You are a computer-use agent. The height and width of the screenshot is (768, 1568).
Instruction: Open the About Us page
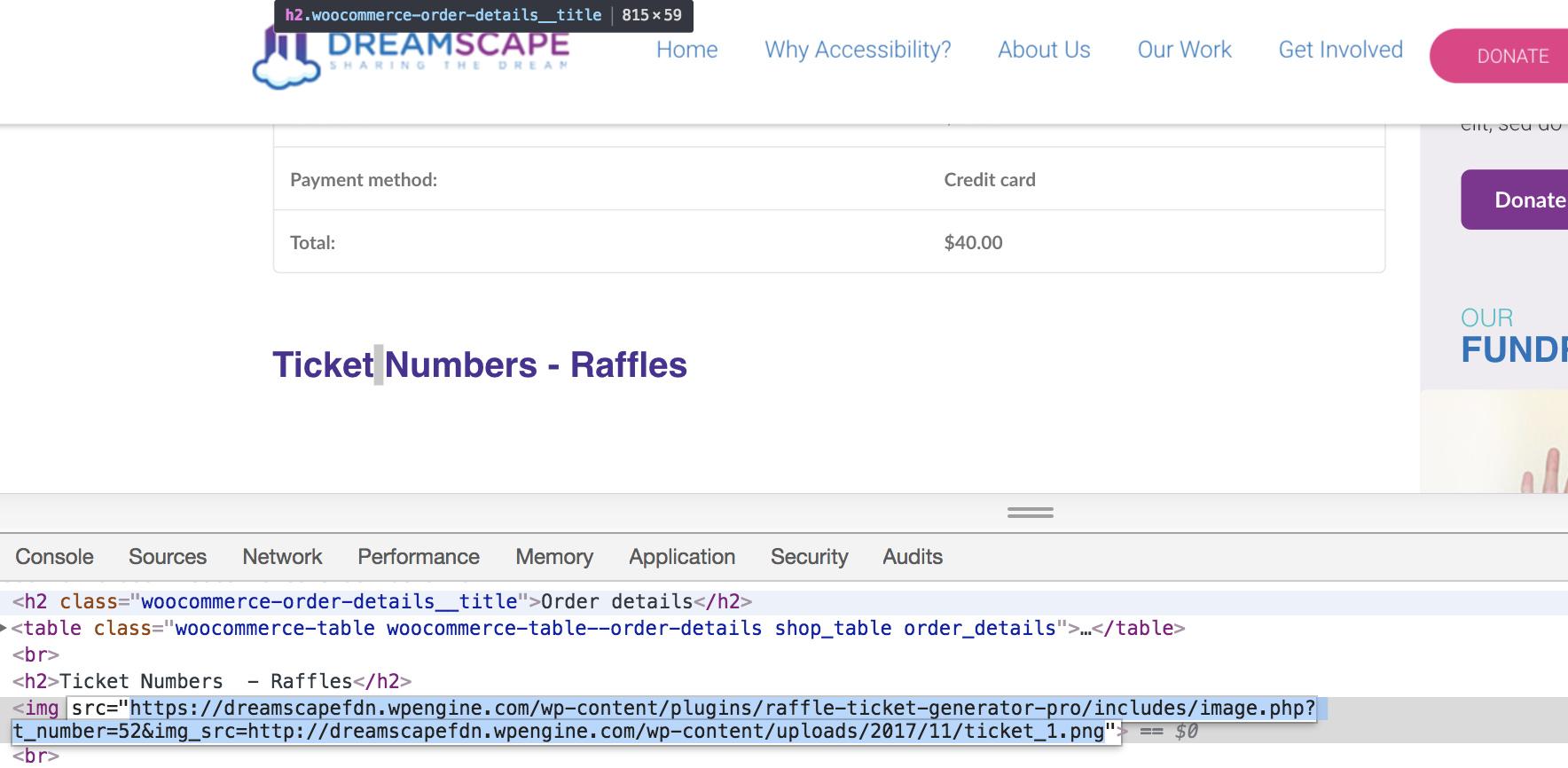[x=1043, y=50]
